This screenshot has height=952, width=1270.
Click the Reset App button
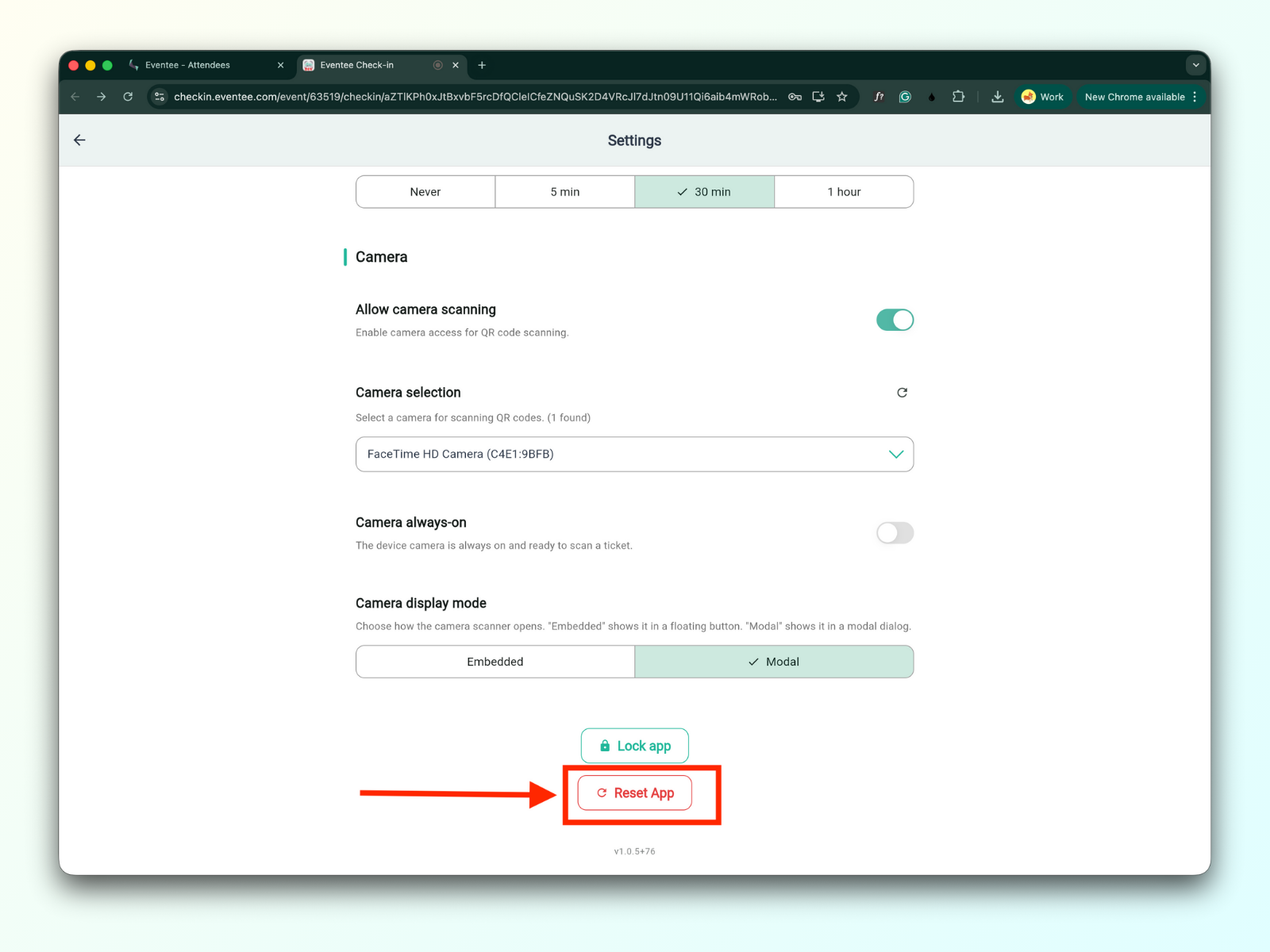click(x=634, y=793)
